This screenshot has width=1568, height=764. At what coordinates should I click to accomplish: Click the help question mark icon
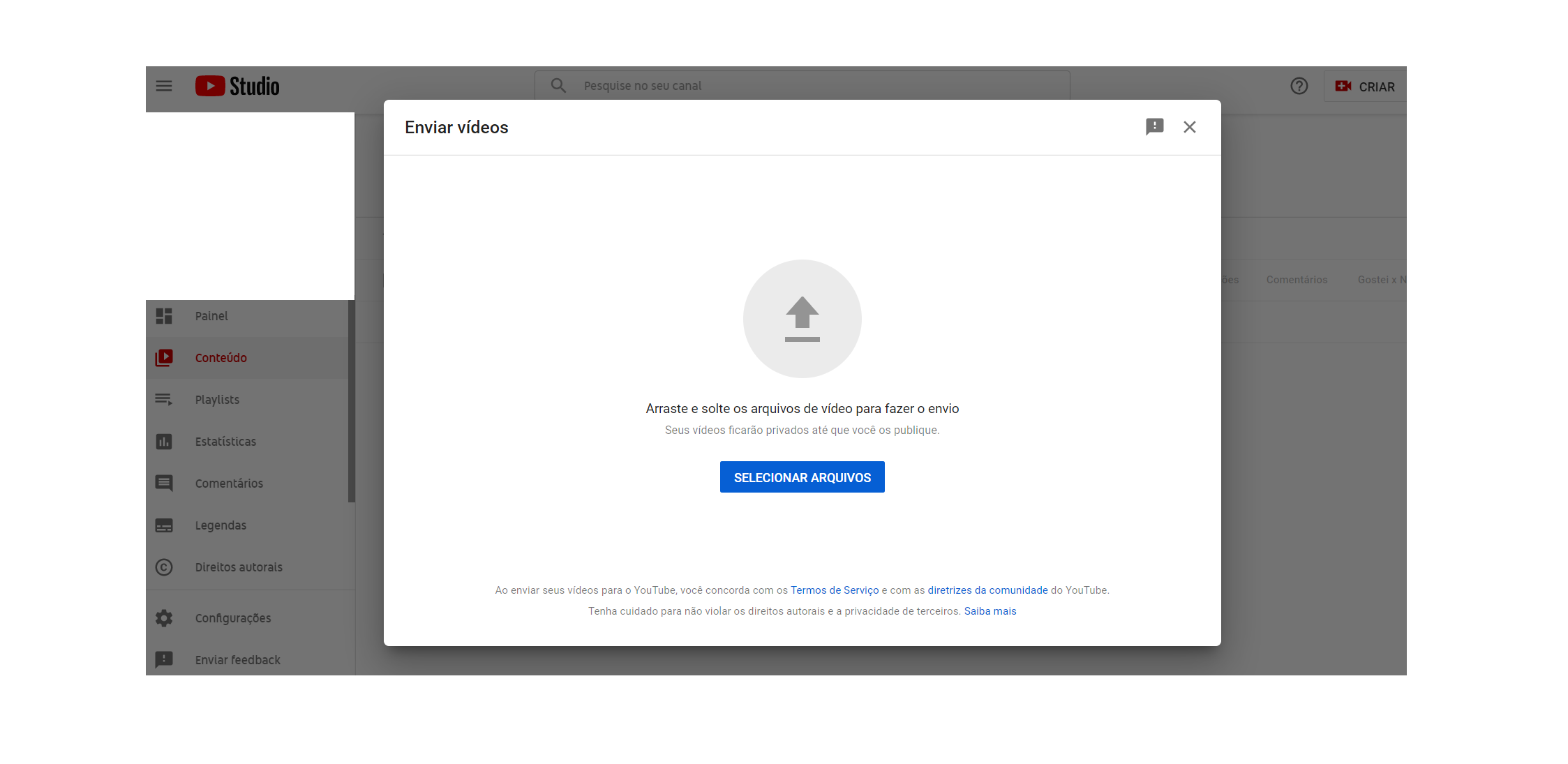pyautogui.click(x=1299, y=86)
